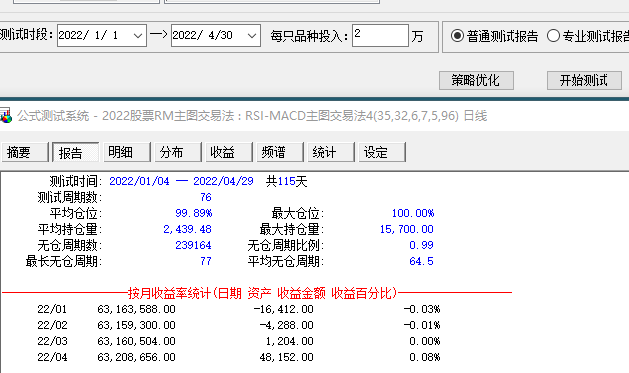The width and height of the screenshot is (629, 373).
Task: Click test period value 2022/01/04 — 2022/04/29
Action: click(x=181, y=181)
